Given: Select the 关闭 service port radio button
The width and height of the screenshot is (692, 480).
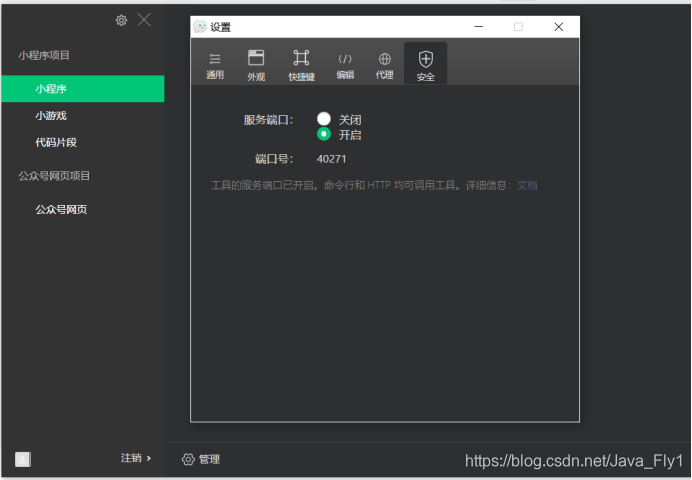Looking at the screenshot, I should [324, 119].
